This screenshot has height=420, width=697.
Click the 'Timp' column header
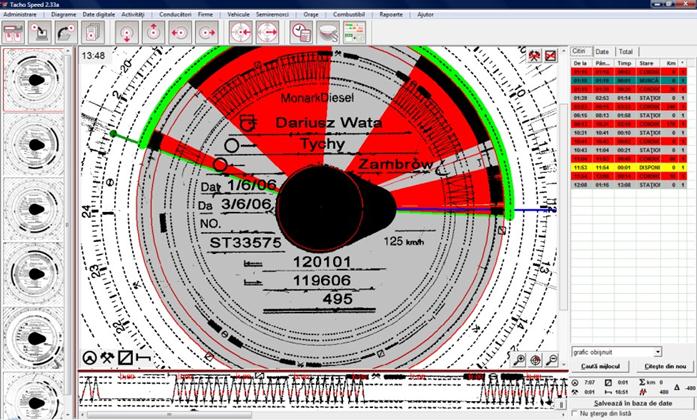pyautogui.click(x=625, y=64)
